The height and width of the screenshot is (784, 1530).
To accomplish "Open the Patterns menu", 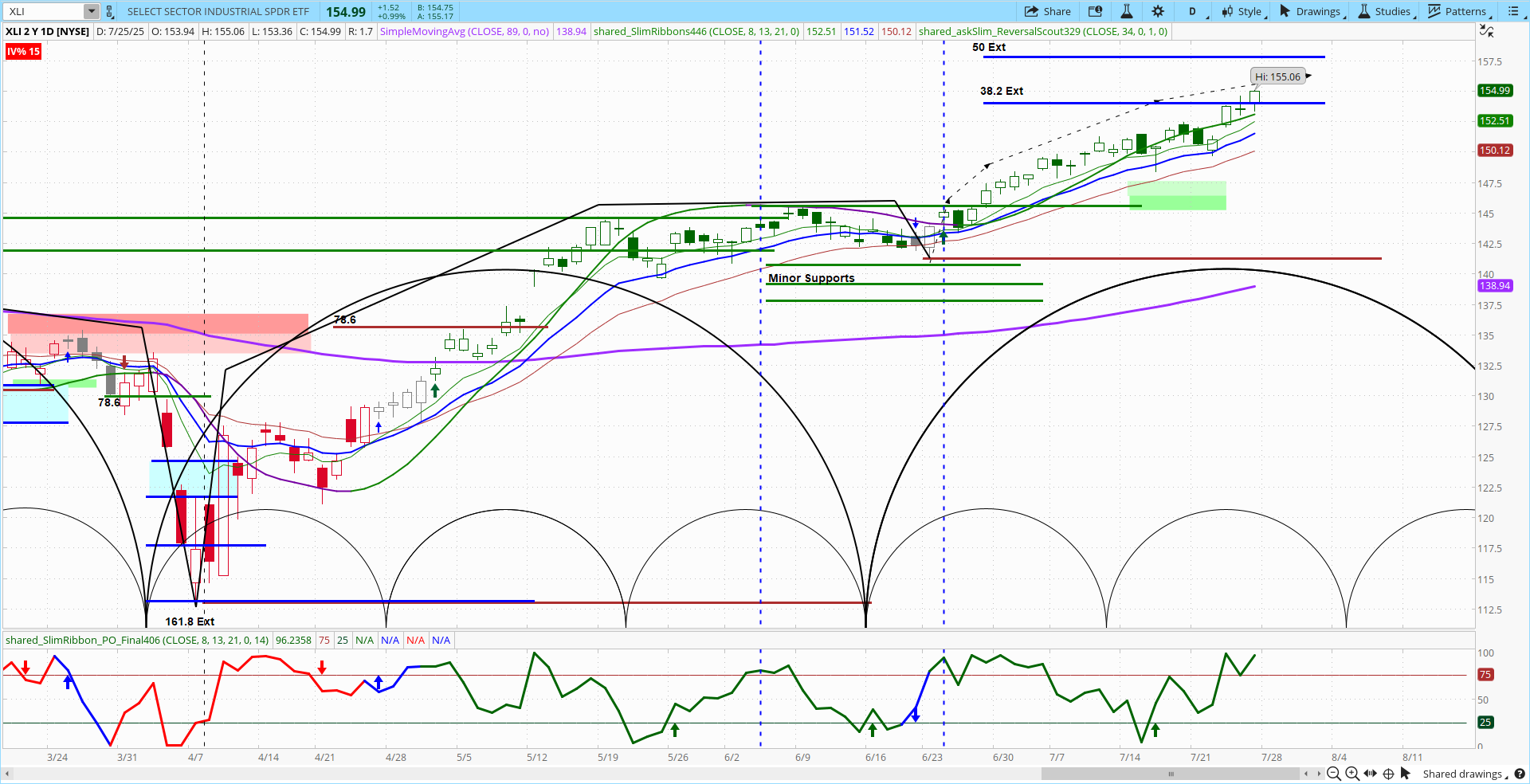I will click(1459, 11).
